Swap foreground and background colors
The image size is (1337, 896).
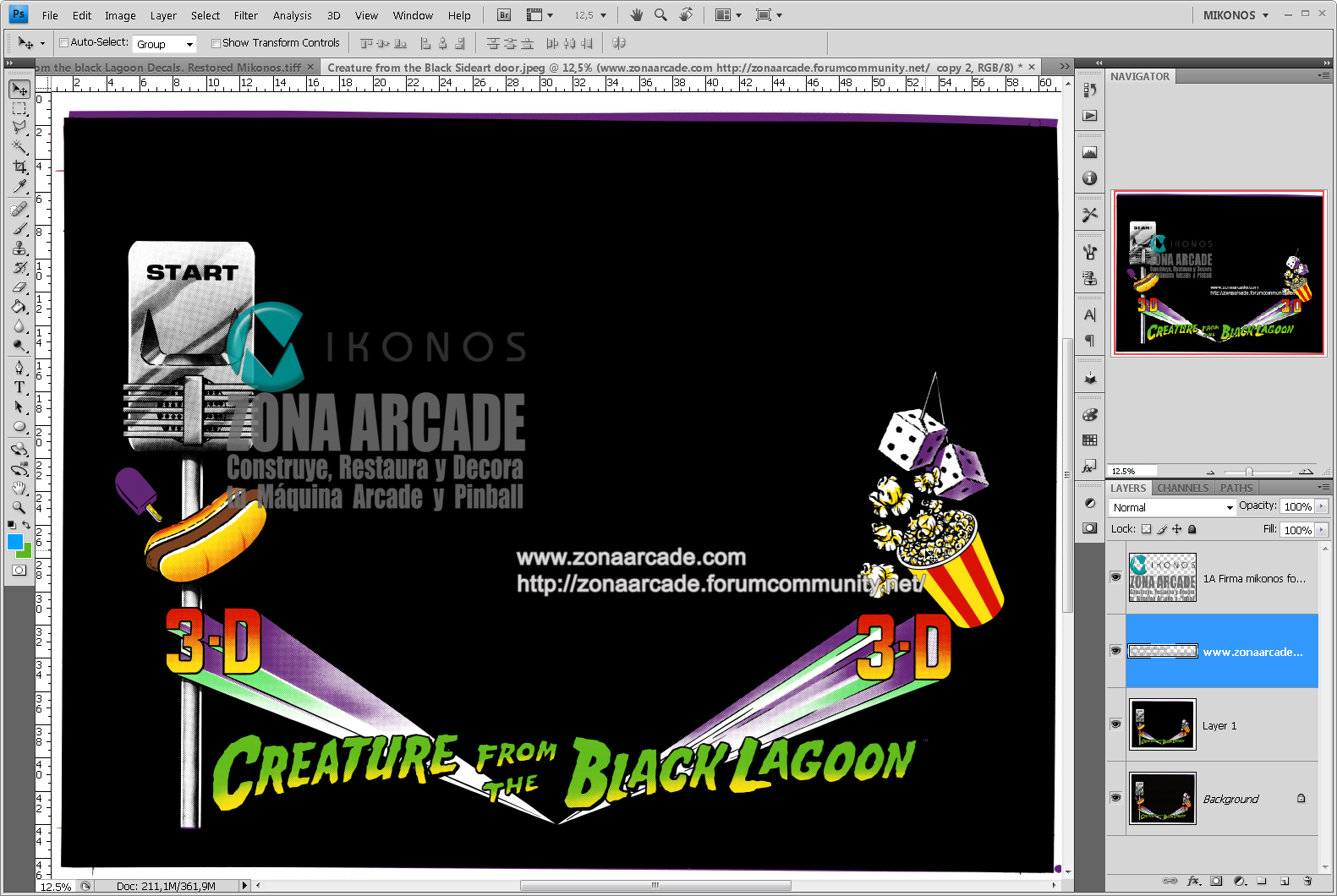click(x=26, y=525)
